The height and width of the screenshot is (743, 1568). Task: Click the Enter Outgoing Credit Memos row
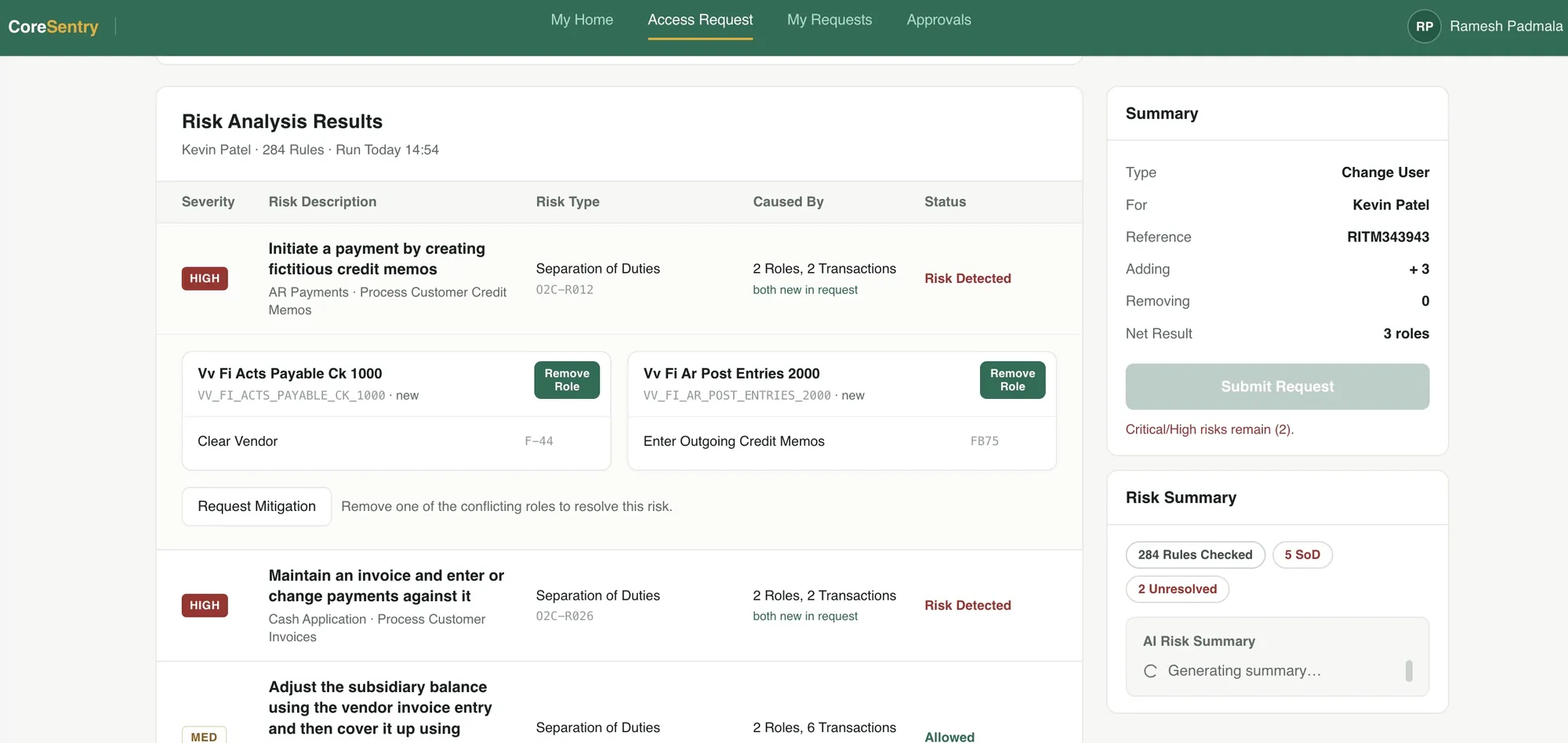pos(842,441)
